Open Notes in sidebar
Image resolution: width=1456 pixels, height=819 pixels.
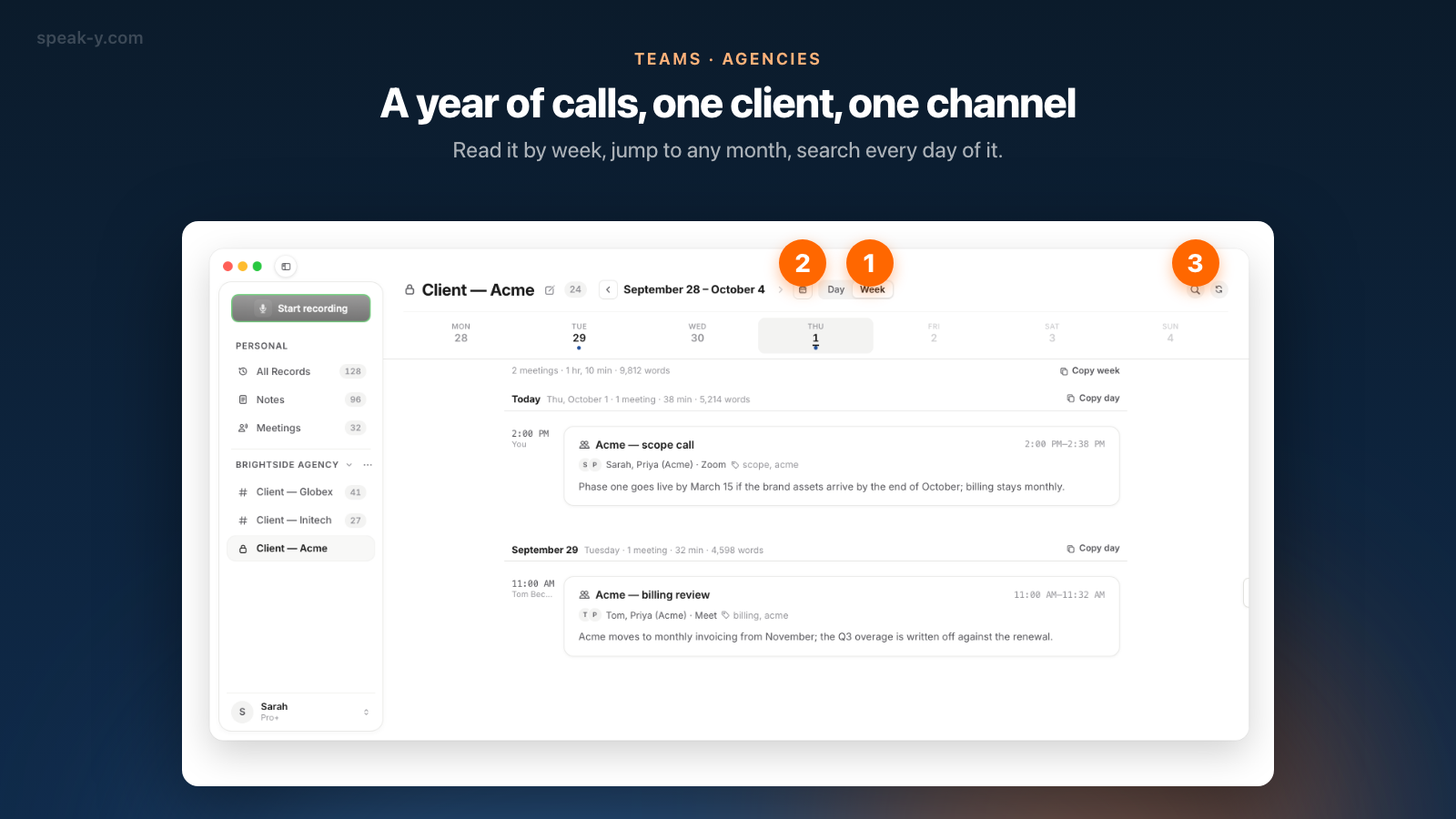301,399
